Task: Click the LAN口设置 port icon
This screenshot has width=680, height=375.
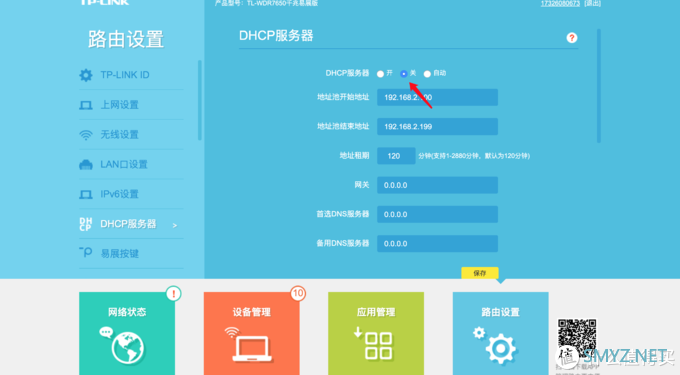Action: pyautogui.click(x=86, y=165)
